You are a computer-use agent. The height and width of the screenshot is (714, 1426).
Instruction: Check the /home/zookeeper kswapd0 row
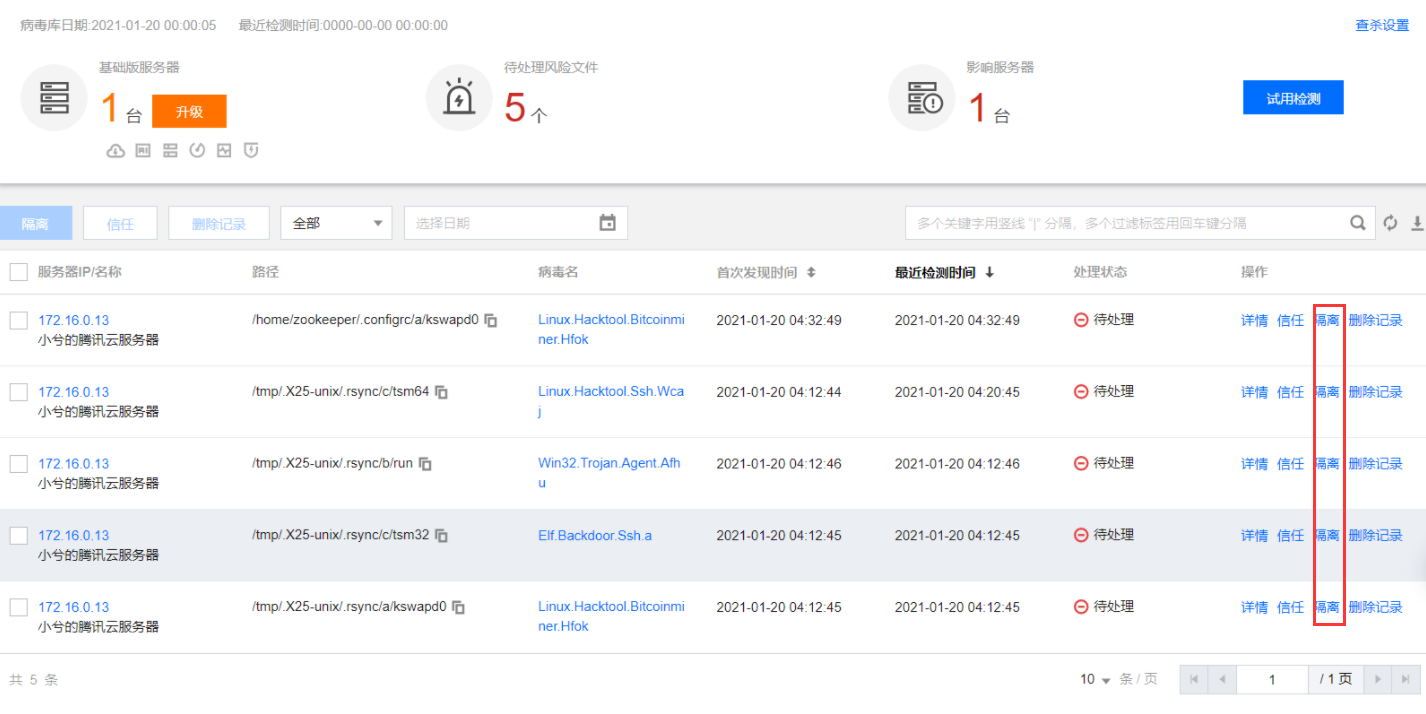tap(18, 320)
